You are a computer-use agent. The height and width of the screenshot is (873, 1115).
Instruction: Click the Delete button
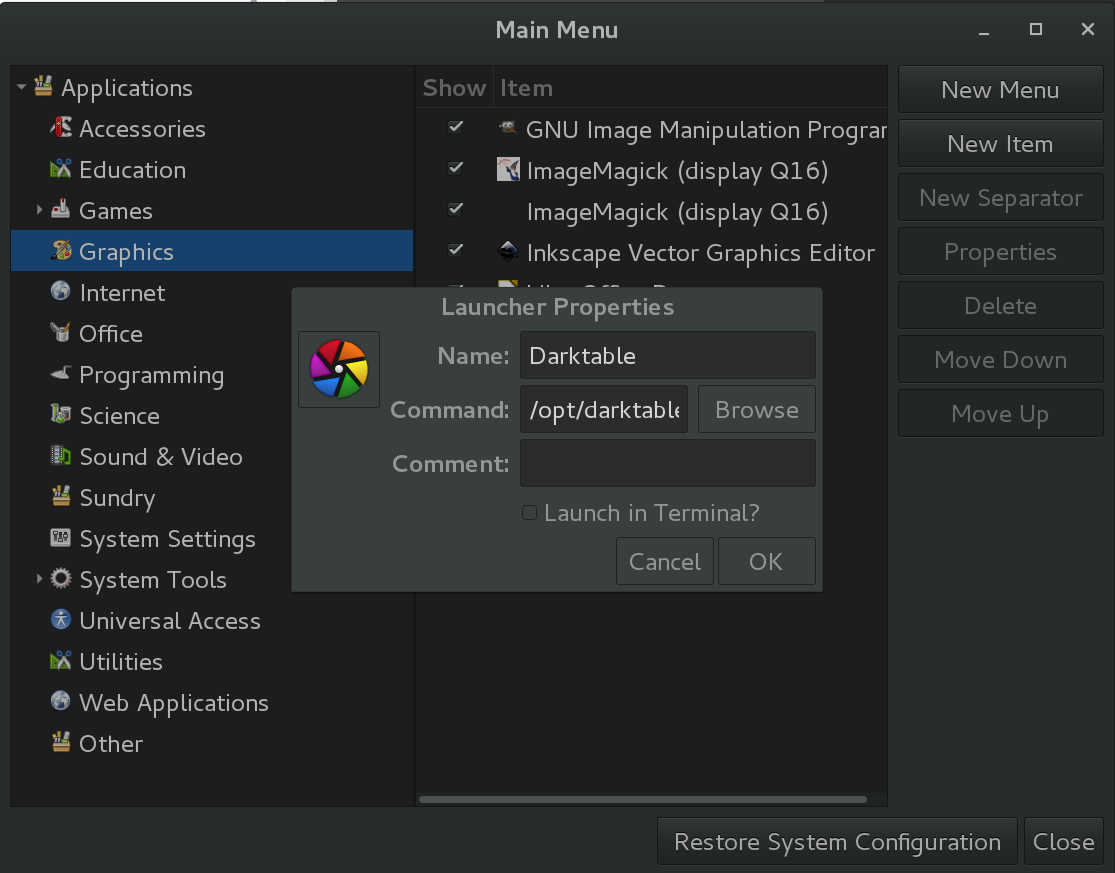pyautogui.click(x=1001, y=306)
